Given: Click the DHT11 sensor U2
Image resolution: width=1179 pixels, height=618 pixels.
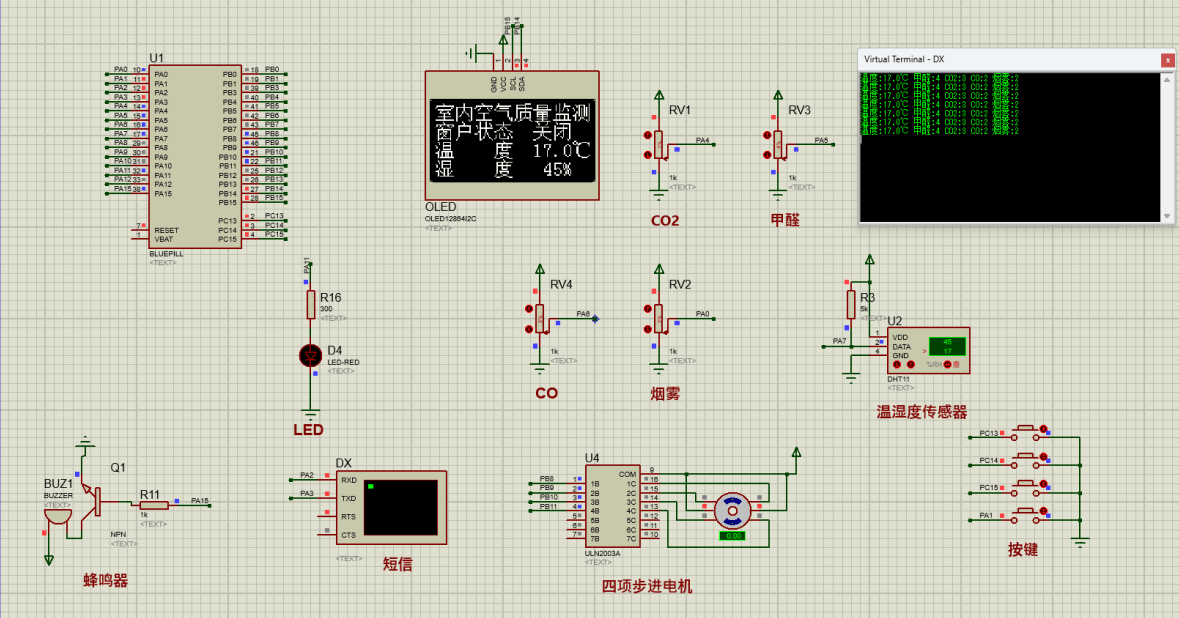Looking at the screenshot, I should [926, 348].
